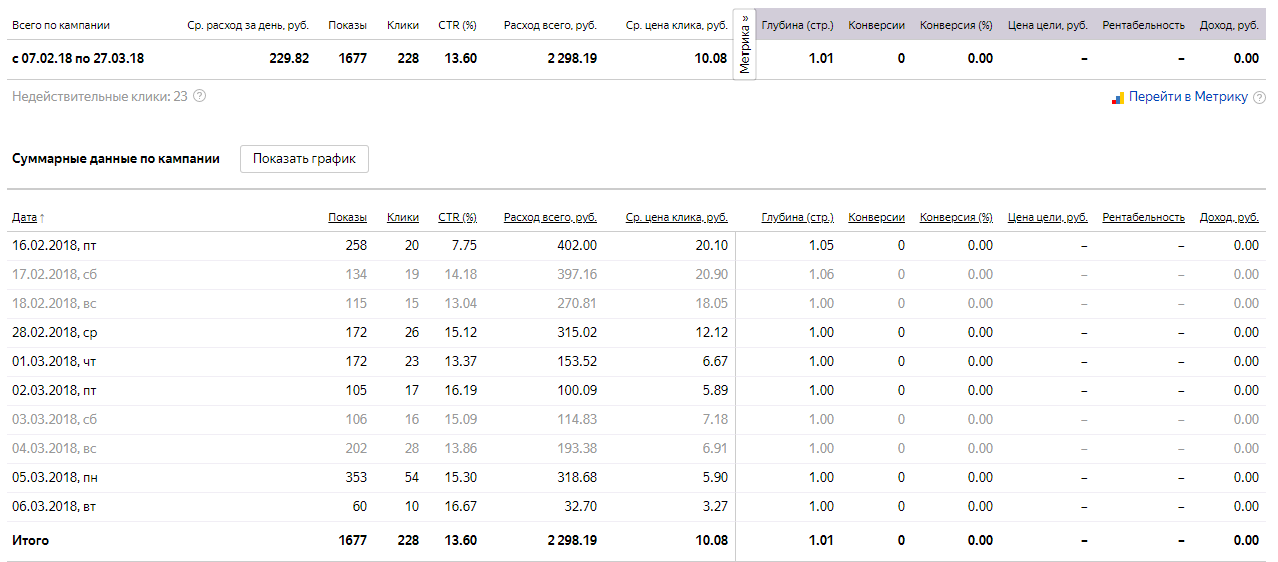Click the average click price 12.12
Viewport: 1278px width, 562px height.
(711, 332)
